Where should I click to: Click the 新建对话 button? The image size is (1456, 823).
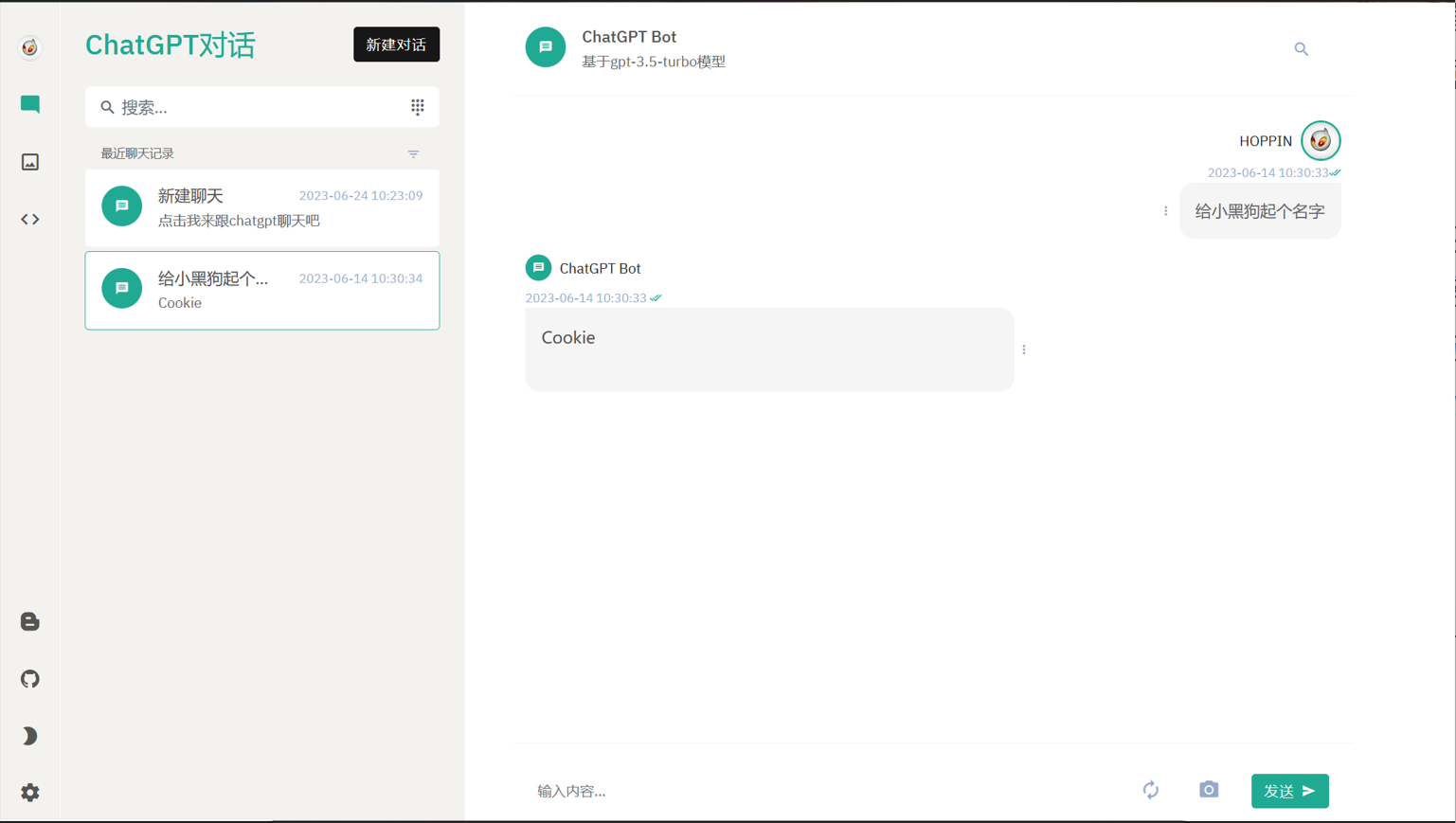pos(396,45)
